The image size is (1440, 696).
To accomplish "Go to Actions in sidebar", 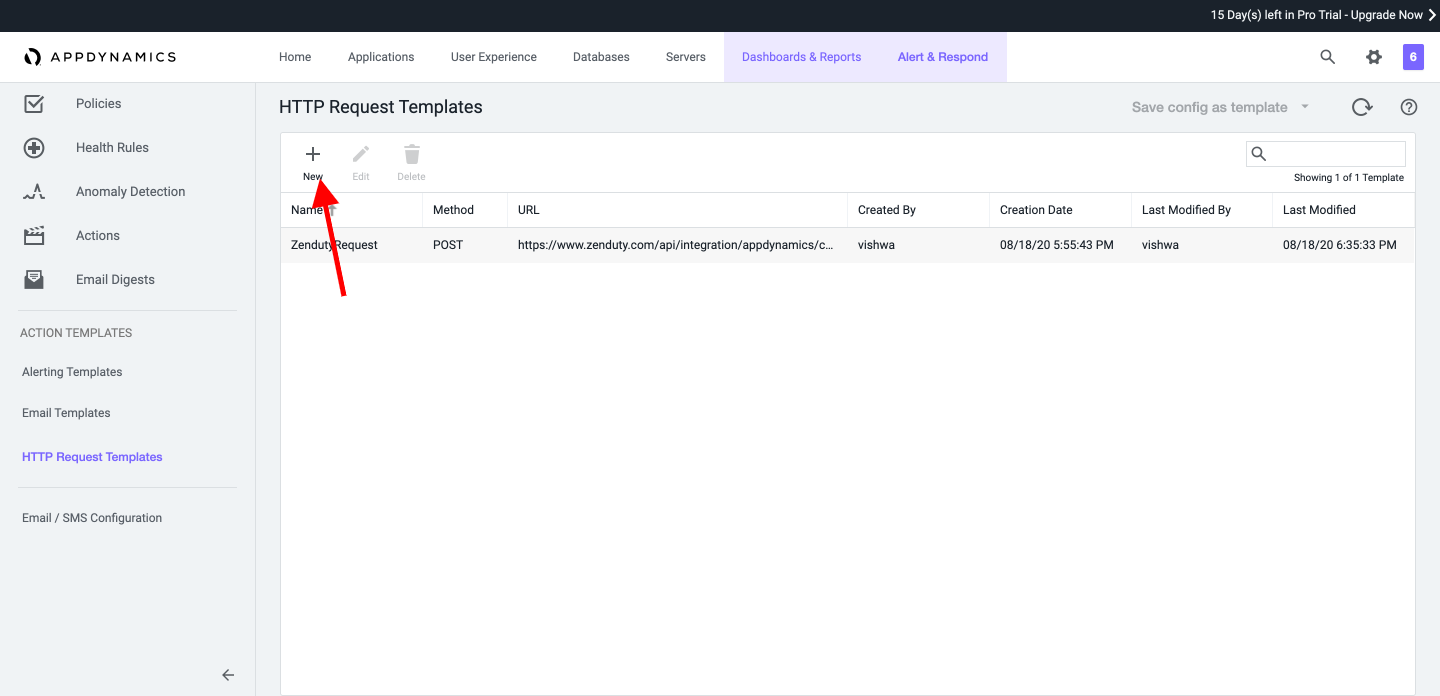I will click(98, 235).
